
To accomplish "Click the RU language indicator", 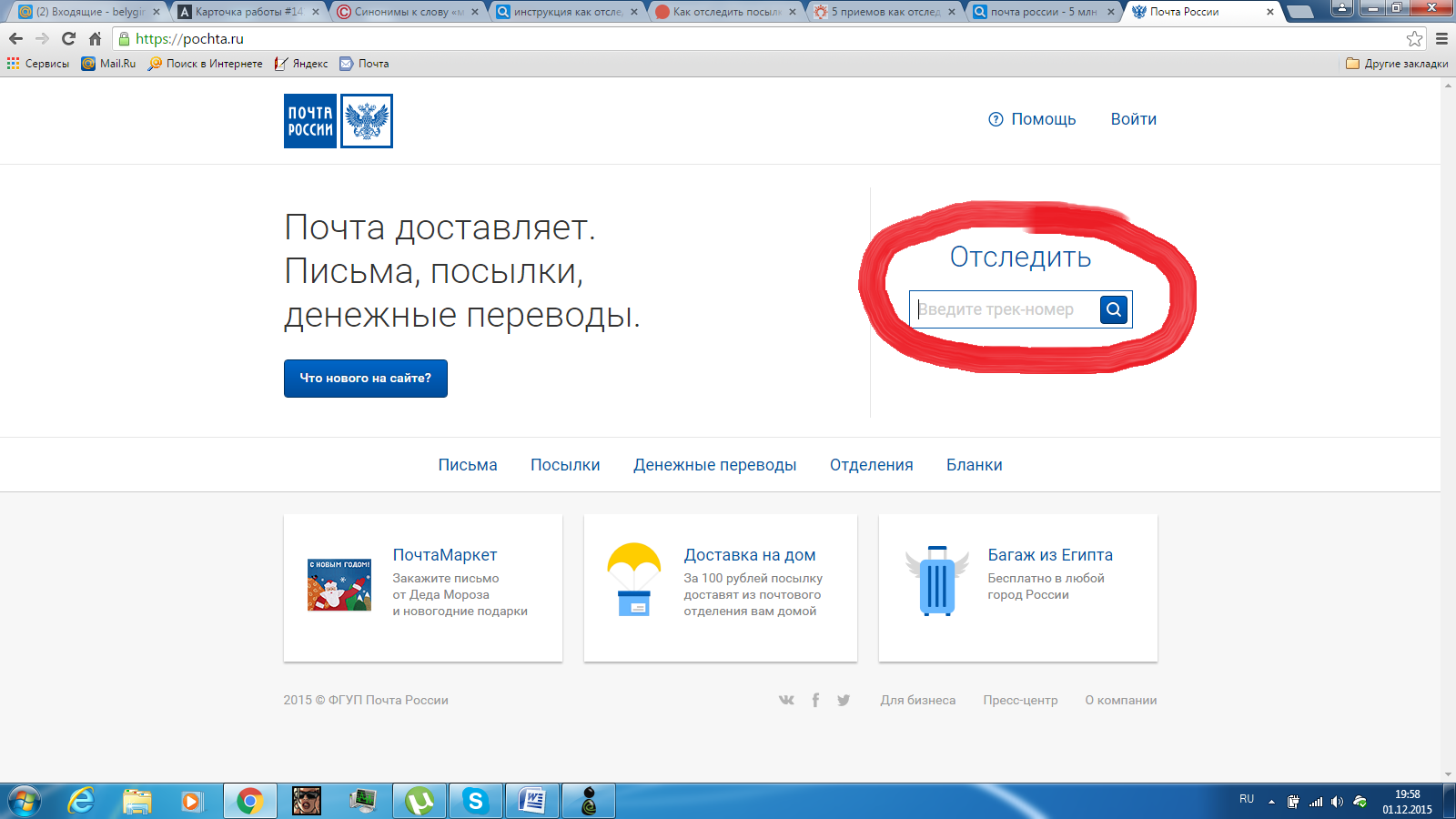I will point(1247,799).
